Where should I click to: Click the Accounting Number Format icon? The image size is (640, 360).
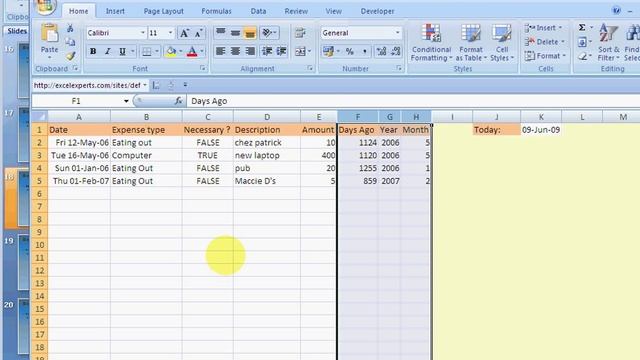coord(328,51)
